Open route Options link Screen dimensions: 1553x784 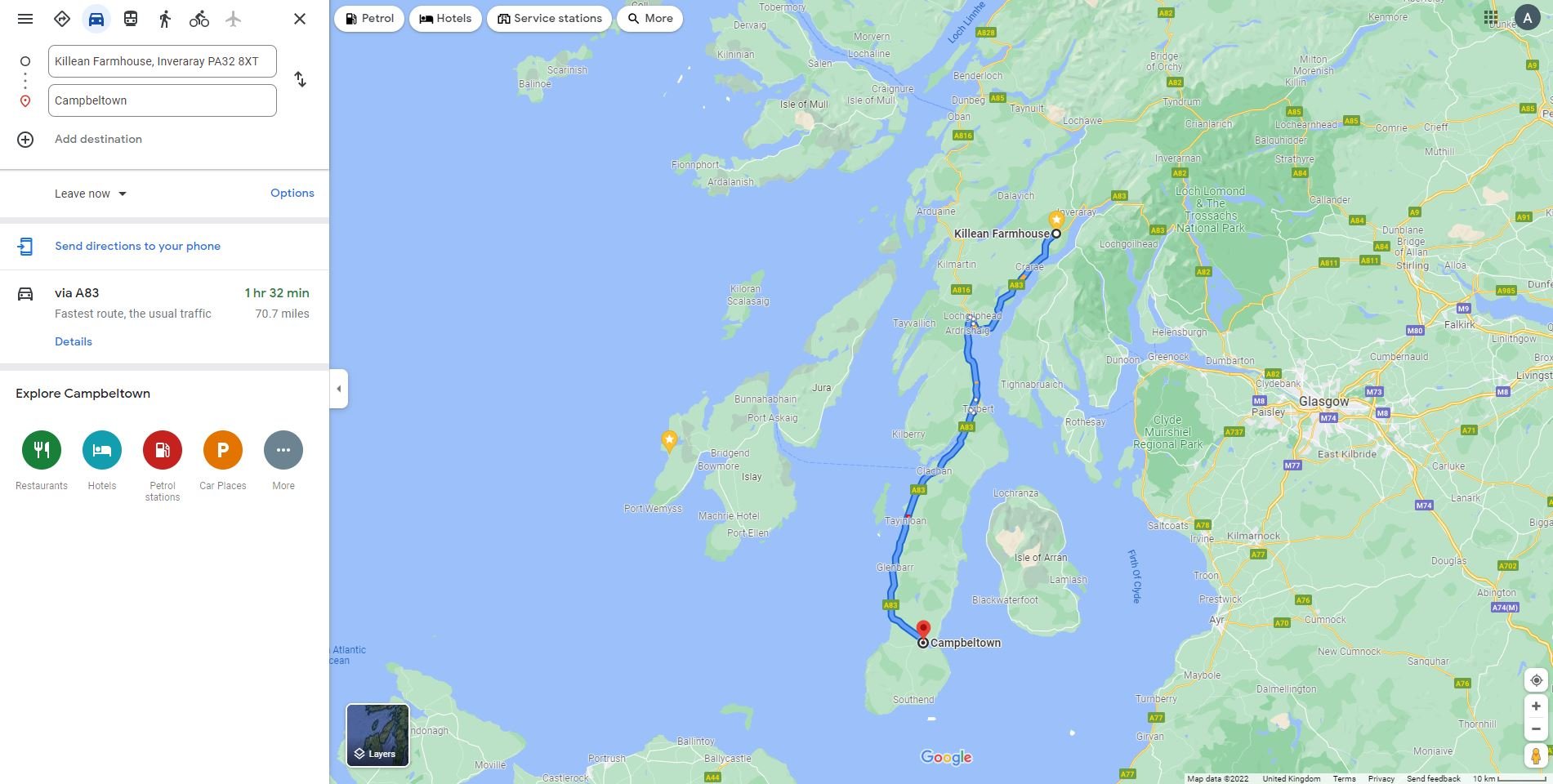click(292, 194)
